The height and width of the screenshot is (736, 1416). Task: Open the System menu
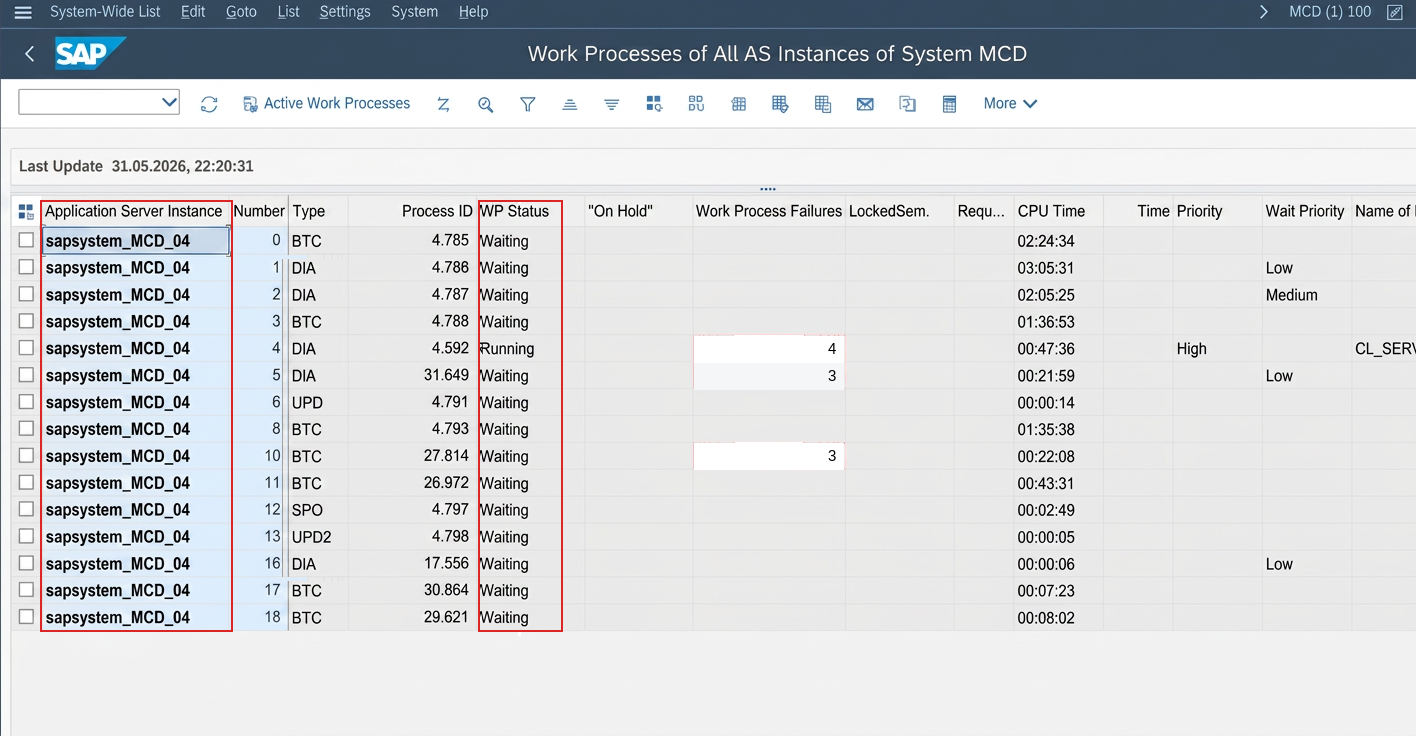click(415, 12)
